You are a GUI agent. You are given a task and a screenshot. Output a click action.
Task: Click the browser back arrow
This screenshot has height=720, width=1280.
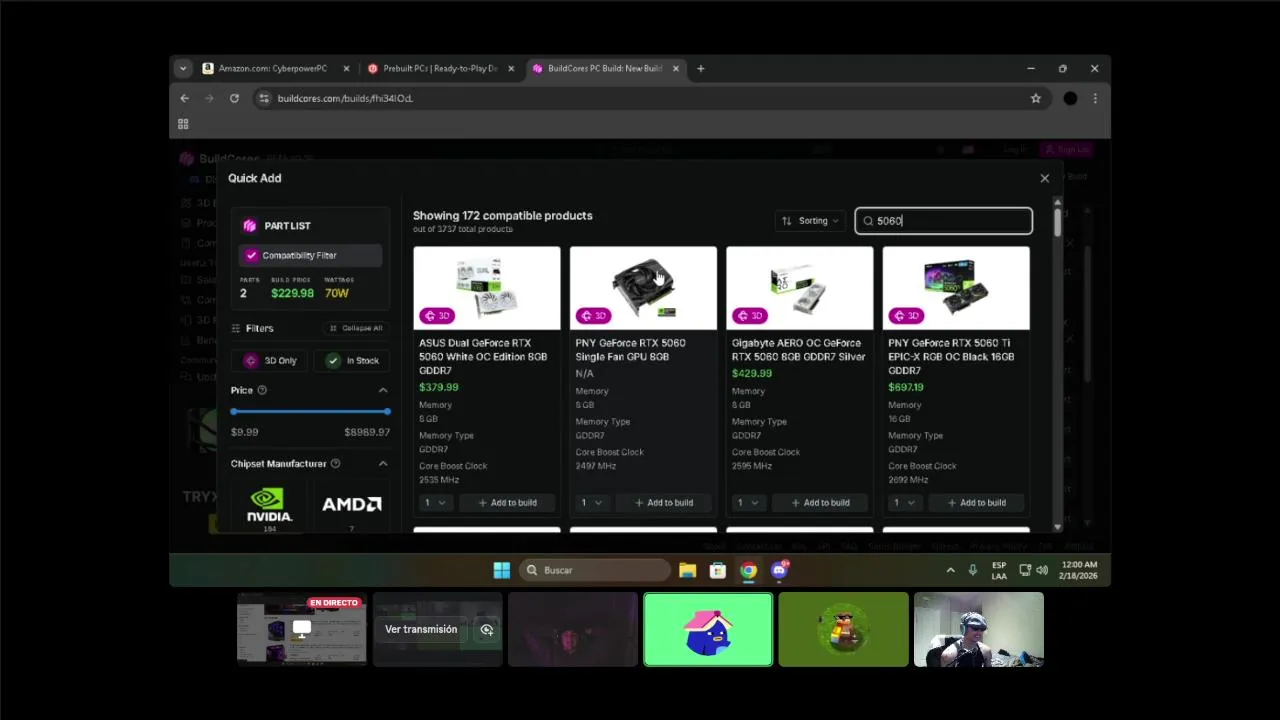pos(184,98)
